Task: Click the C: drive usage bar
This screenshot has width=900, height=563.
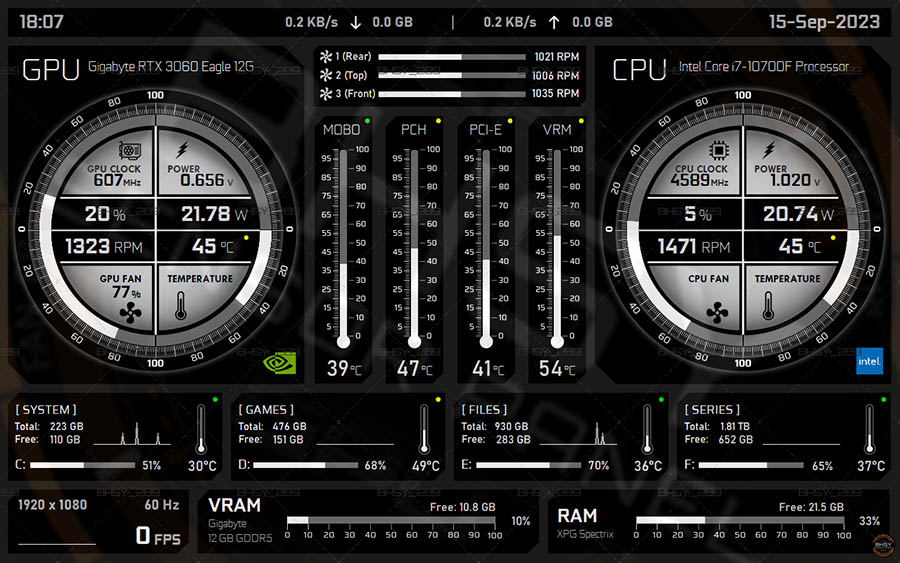Action: [x=83, y=465]
